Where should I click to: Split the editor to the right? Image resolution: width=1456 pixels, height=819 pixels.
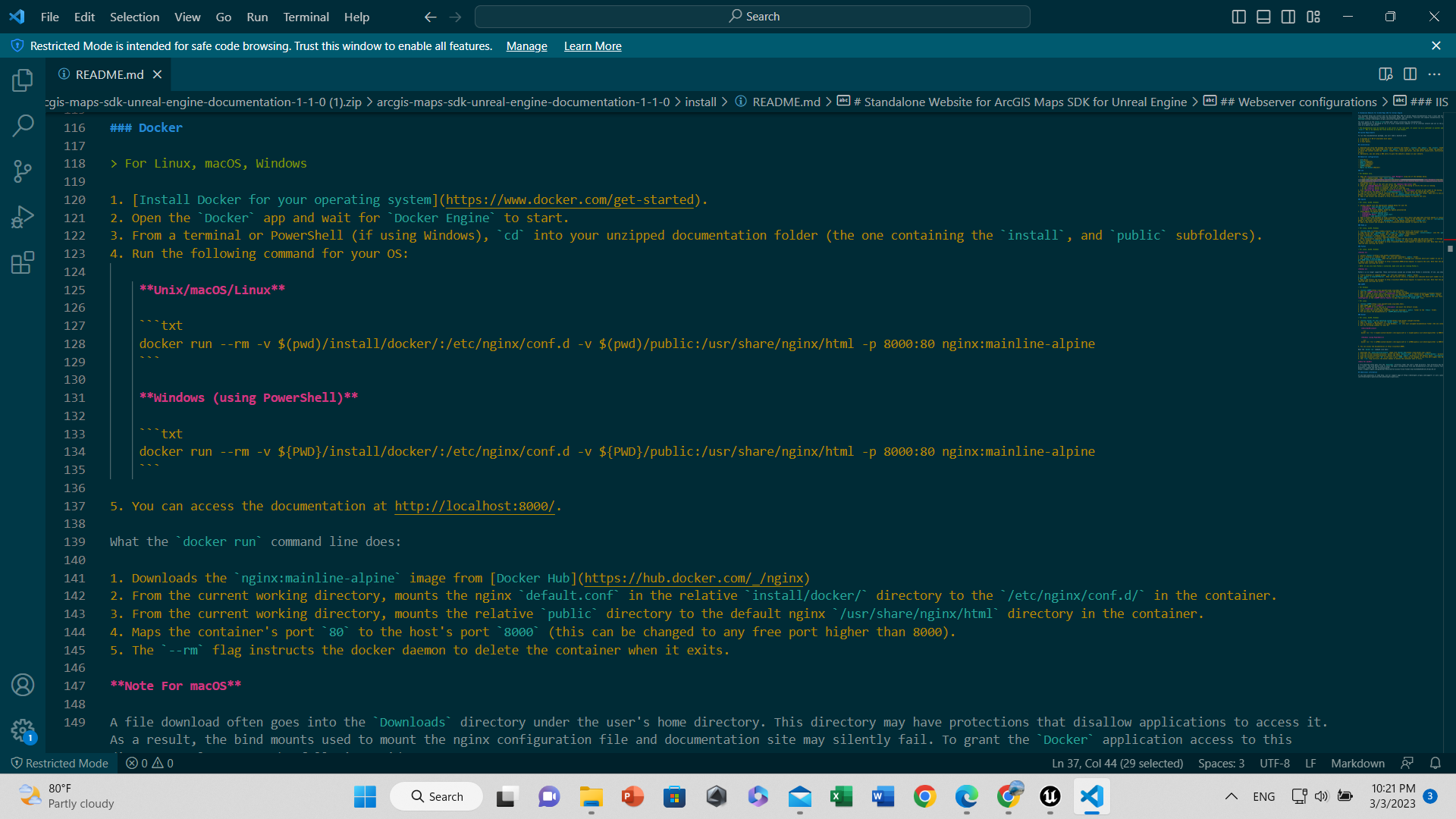[1410, 74]
